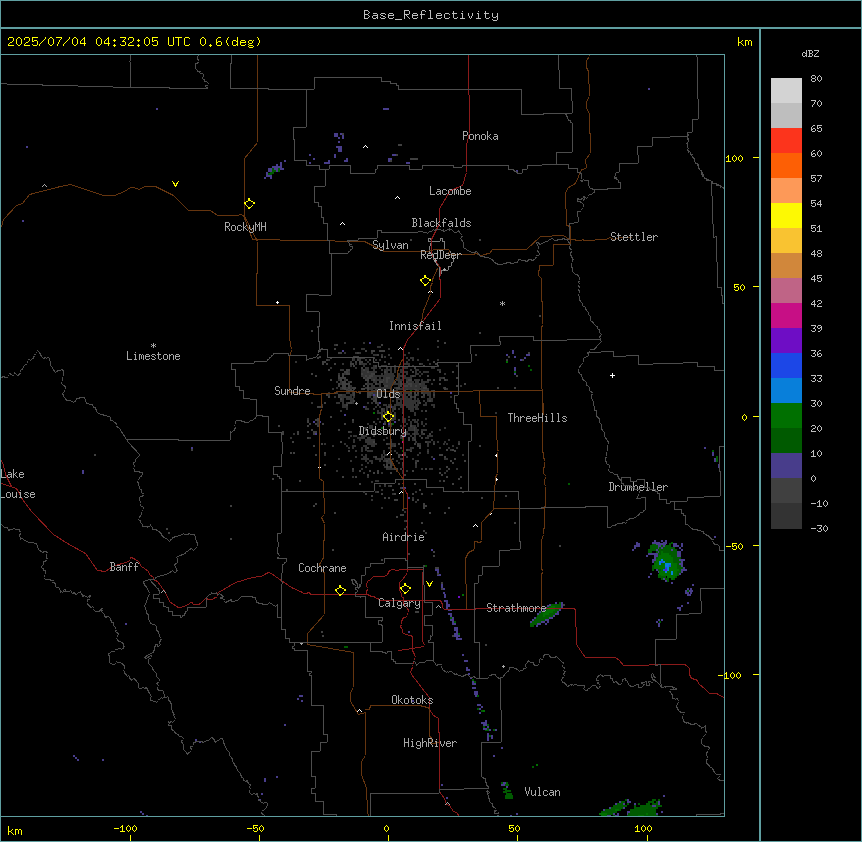The height and width of the screenshot is (842, 862).
Task: Click the blue-green storm cell southeast of Drumheller
Action: pos(667,561)
